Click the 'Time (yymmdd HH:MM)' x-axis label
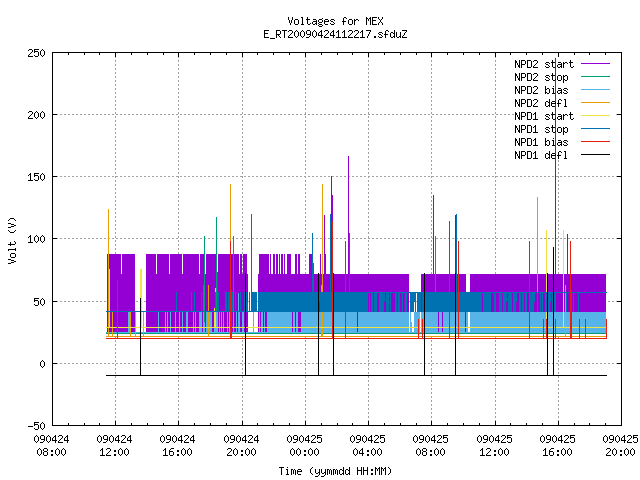 point(335,471)
